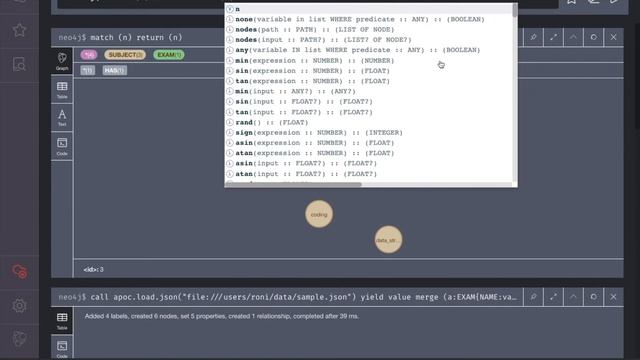Image resolution: width=640 pixels, height=360 pixels.
Task: Choose the none(variable in list...) suggestion
Action: (x=369, y=19)
